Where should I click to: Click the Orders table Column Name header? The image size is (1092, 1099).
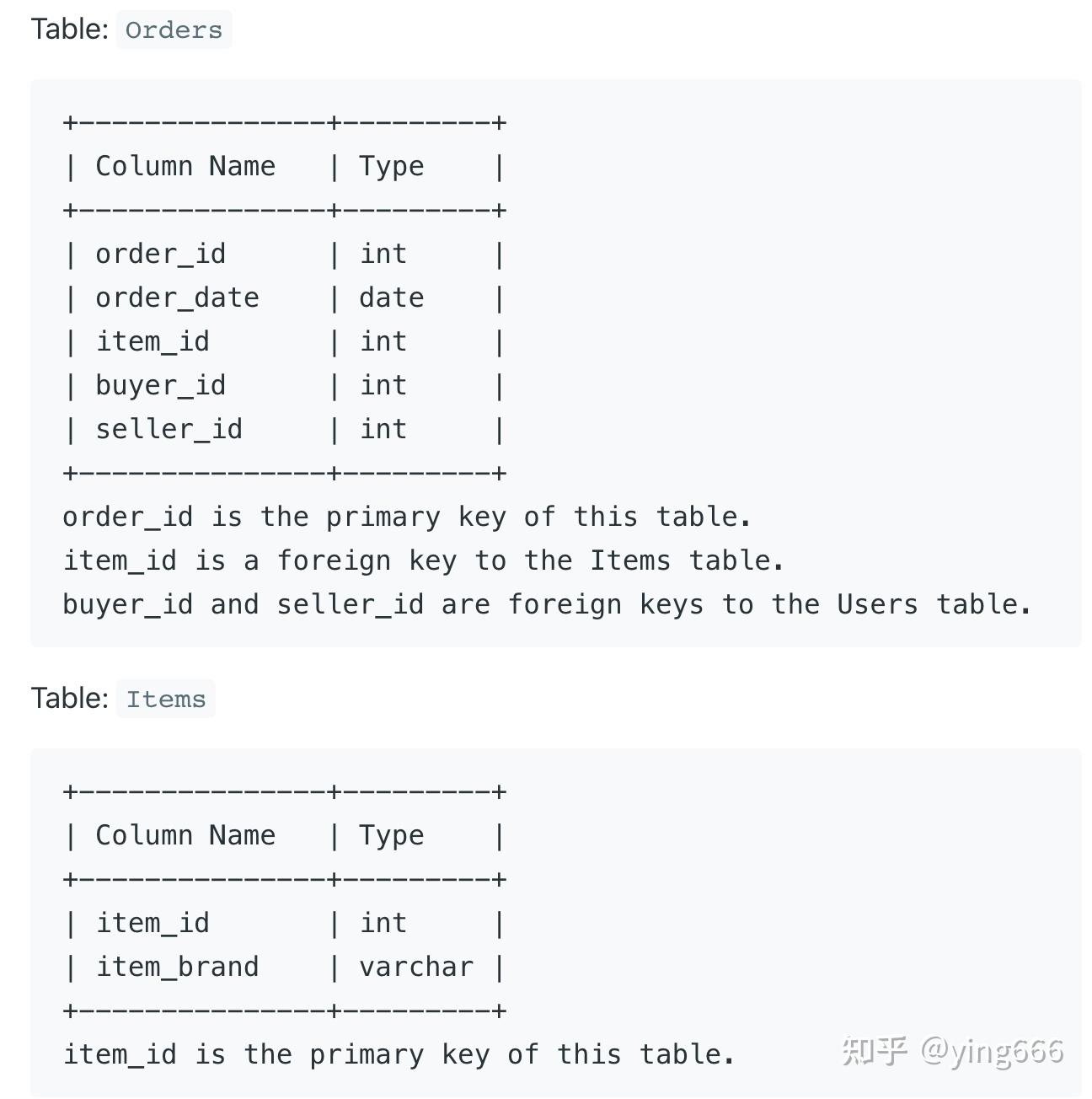pyautogui.click(x=185, y=166)
